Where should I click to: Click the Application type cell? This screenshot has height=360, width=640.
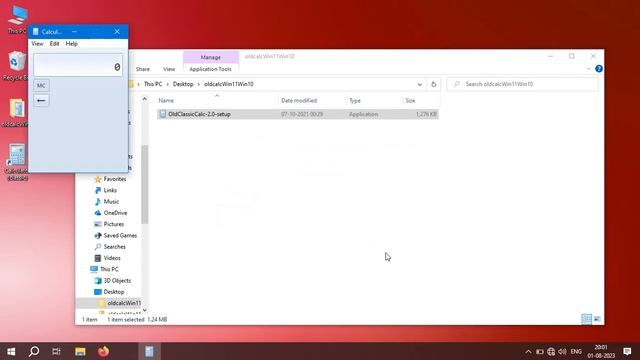point(363,114)
